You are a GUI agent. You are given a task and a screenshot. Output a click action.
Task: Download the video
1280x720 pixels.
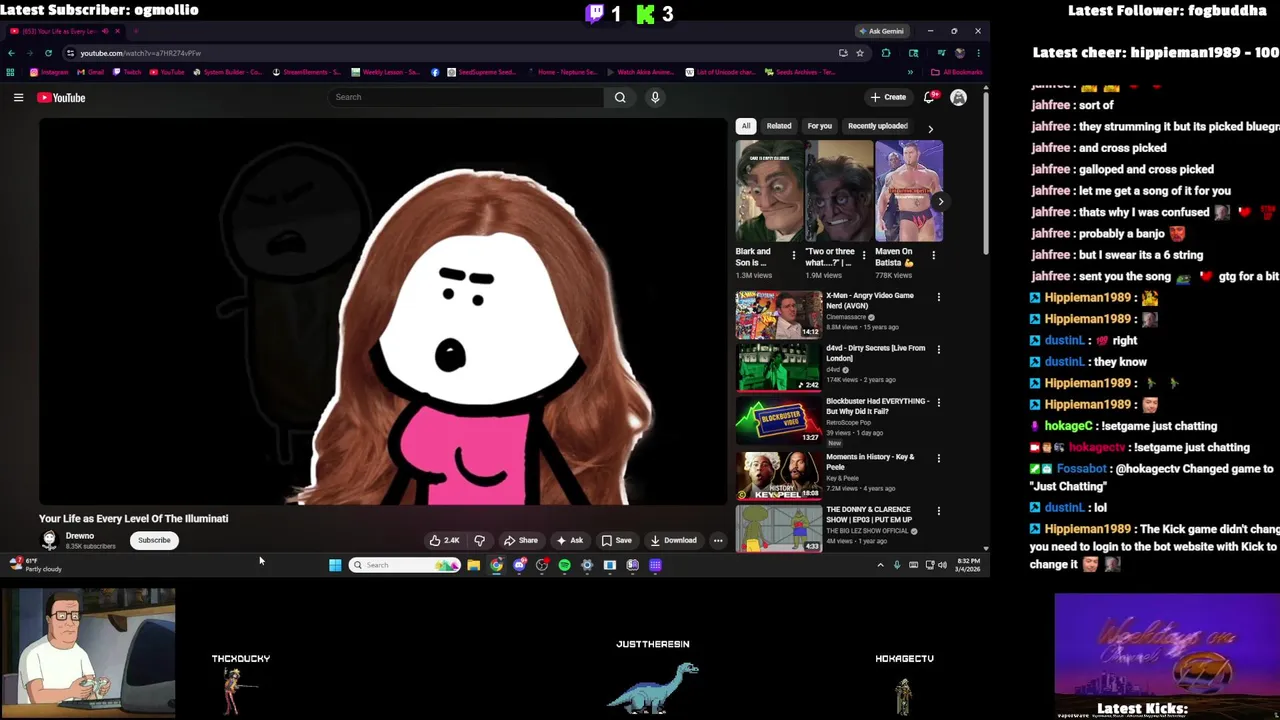(x=673, y=540)
